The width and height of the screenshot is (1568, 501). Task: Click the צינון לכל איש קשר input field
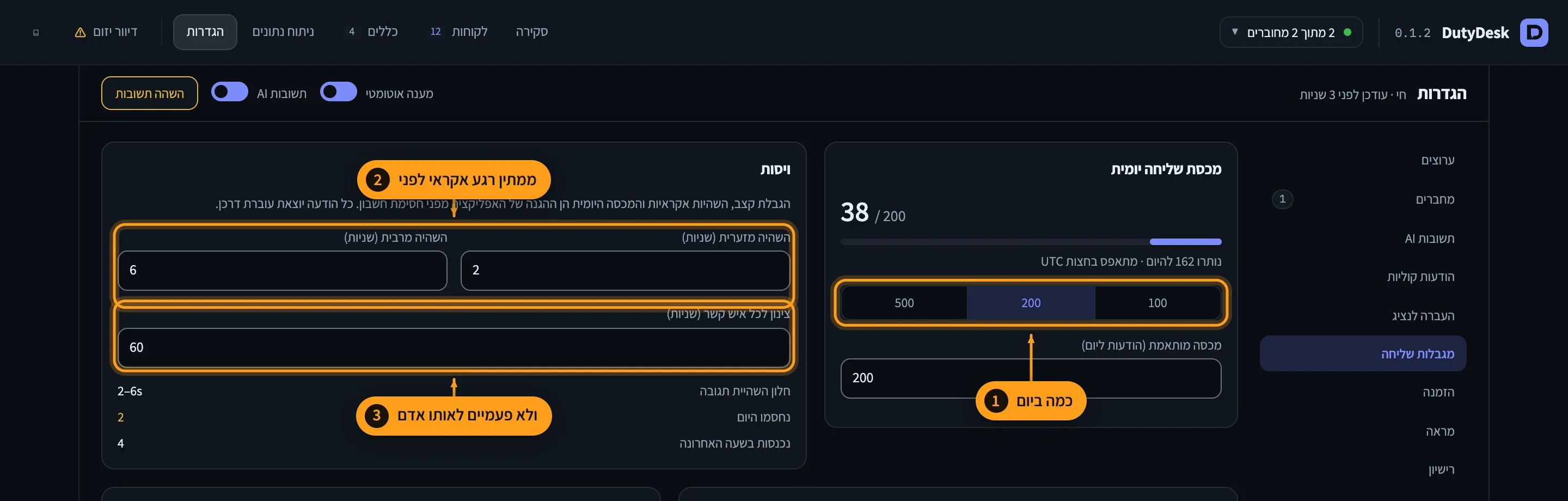point(454,347)
